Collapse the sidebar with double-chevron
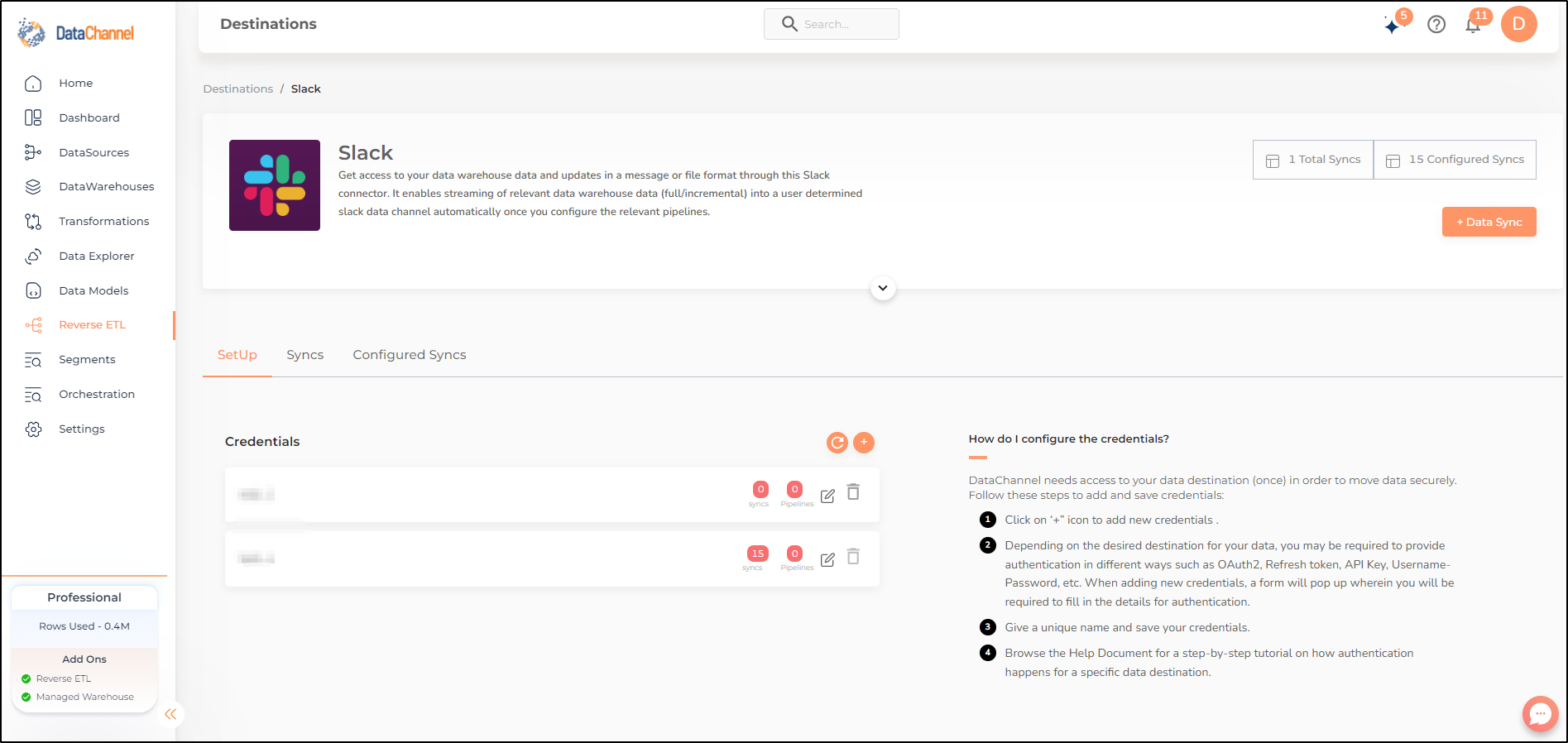The height and width of the screenshot is (743, 1568). point(170,714)
